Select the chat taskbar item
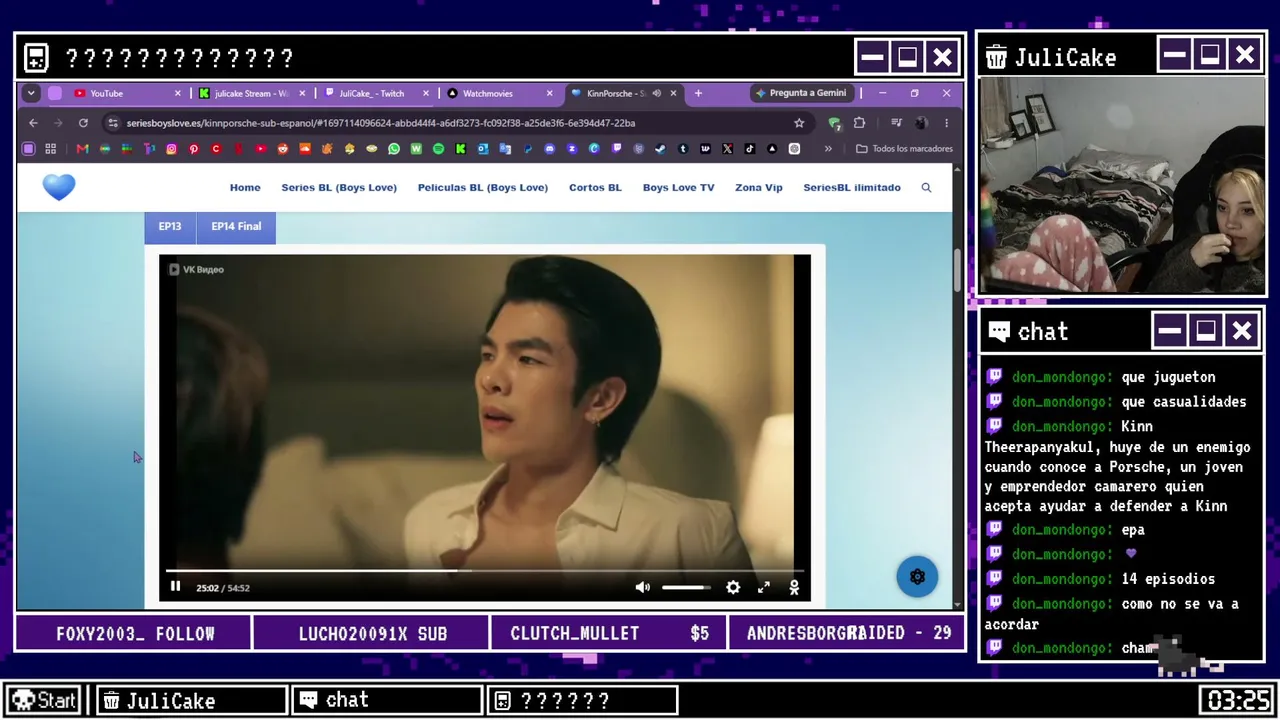 click(387, 700)
